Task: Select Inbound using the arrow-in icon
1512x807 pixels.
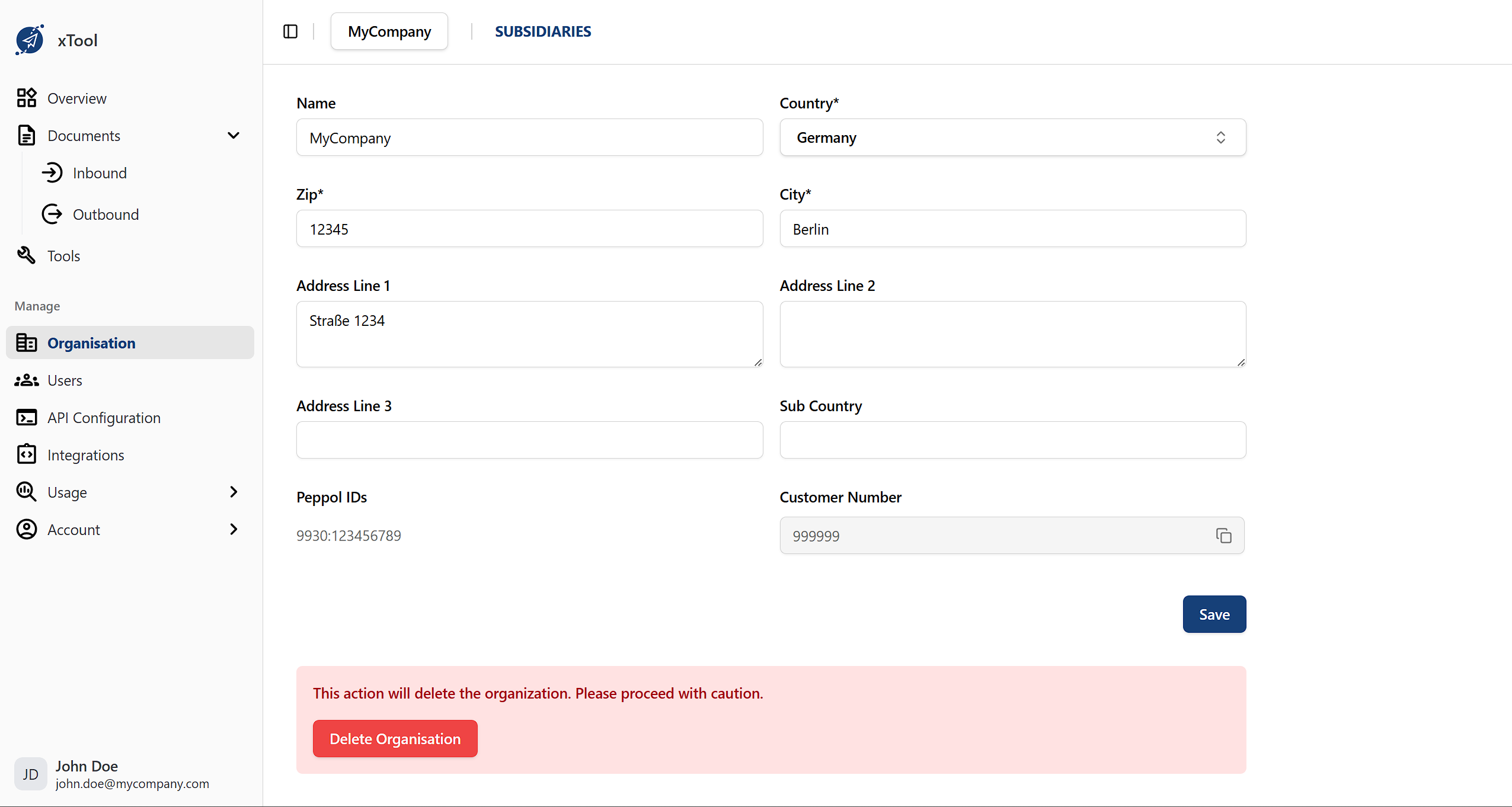Action: (x=53, y=172)
